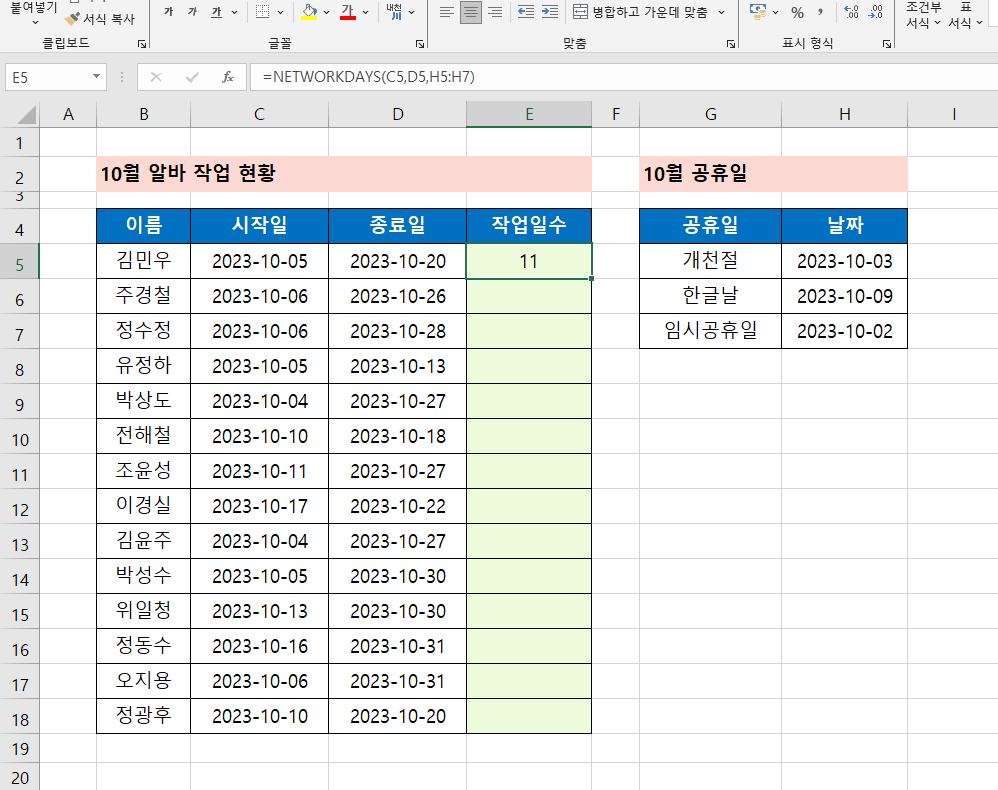Screen dimensions: 998x790
Task: Open Conditional Formatting (조건부 서식) menu
Action: (924, 15)
